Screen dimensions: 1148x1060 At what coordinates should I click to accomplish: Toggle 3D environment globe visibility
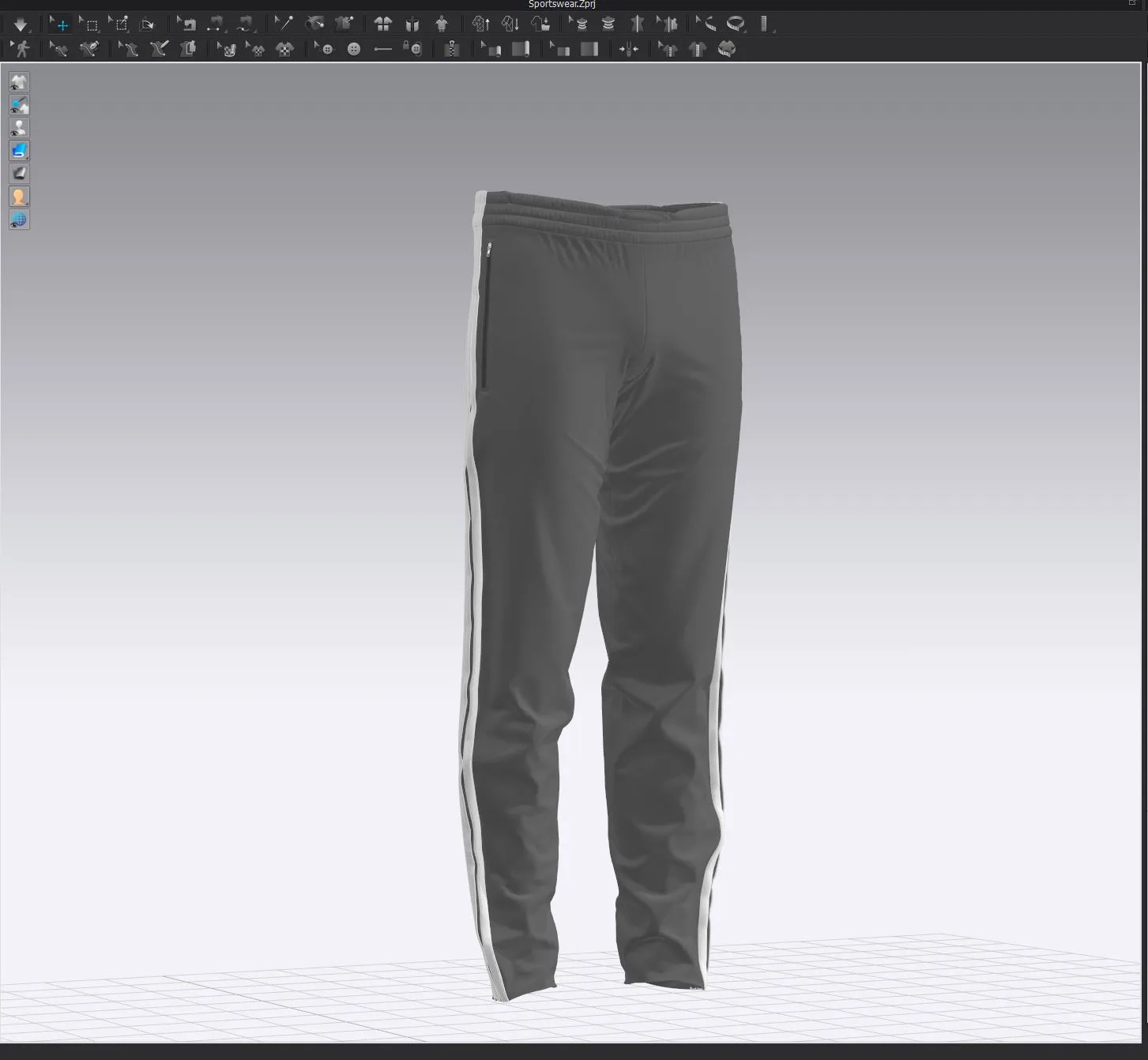coord(19,220)
